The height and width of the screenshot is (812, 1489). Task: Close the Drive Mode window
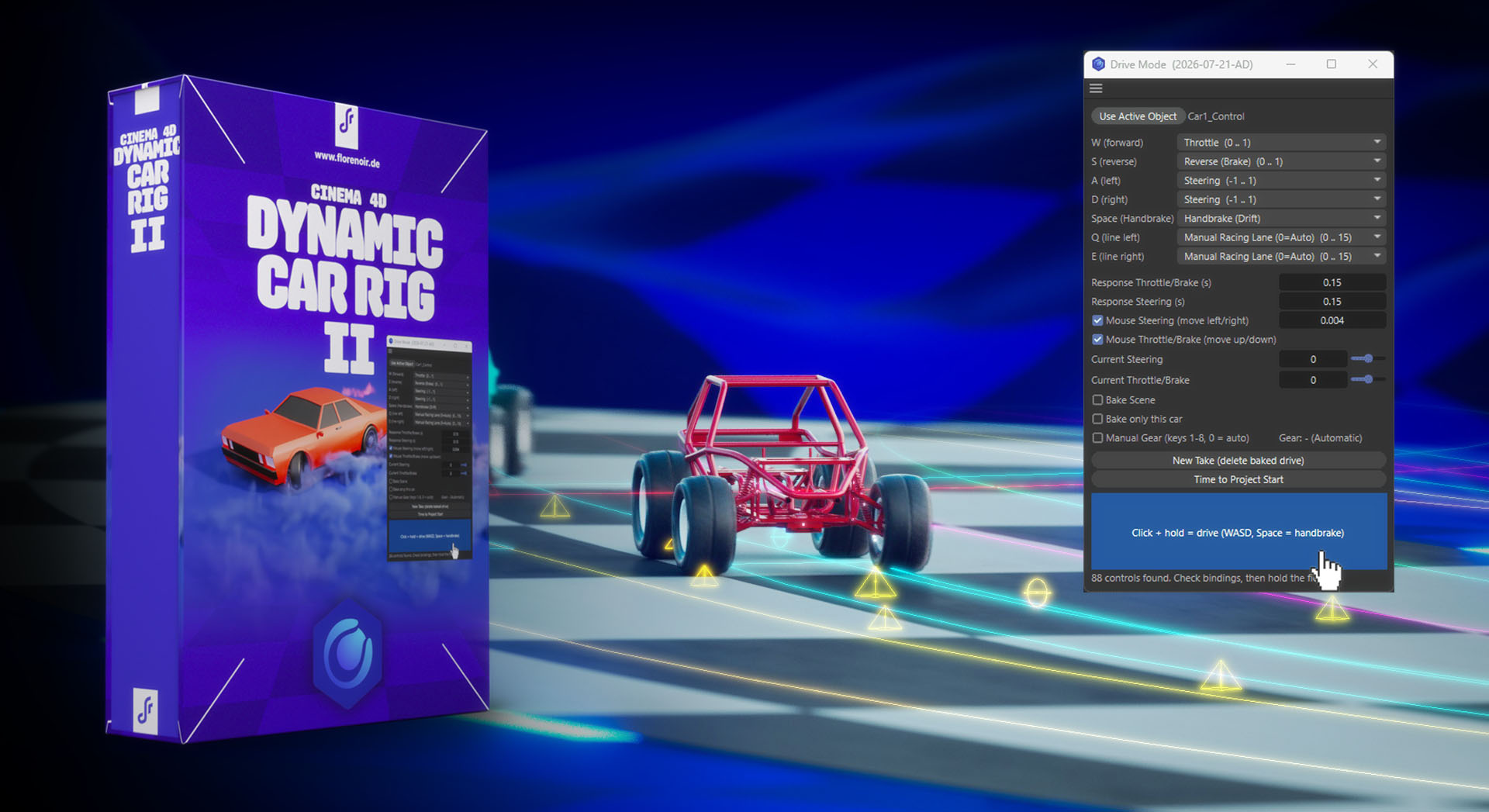pos(1373,64)
